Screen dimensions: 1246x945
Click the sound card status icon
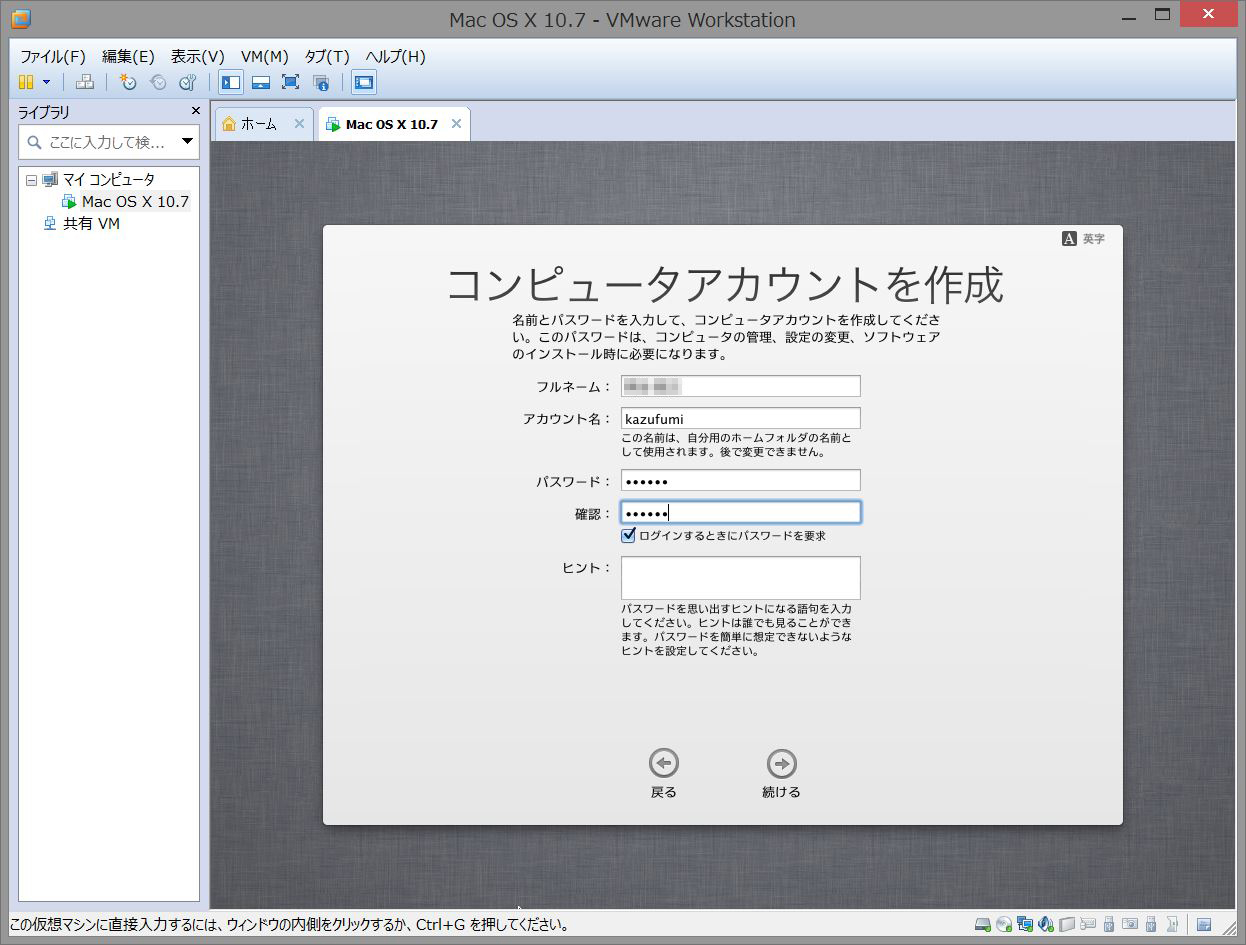[x=1046, y=924]
